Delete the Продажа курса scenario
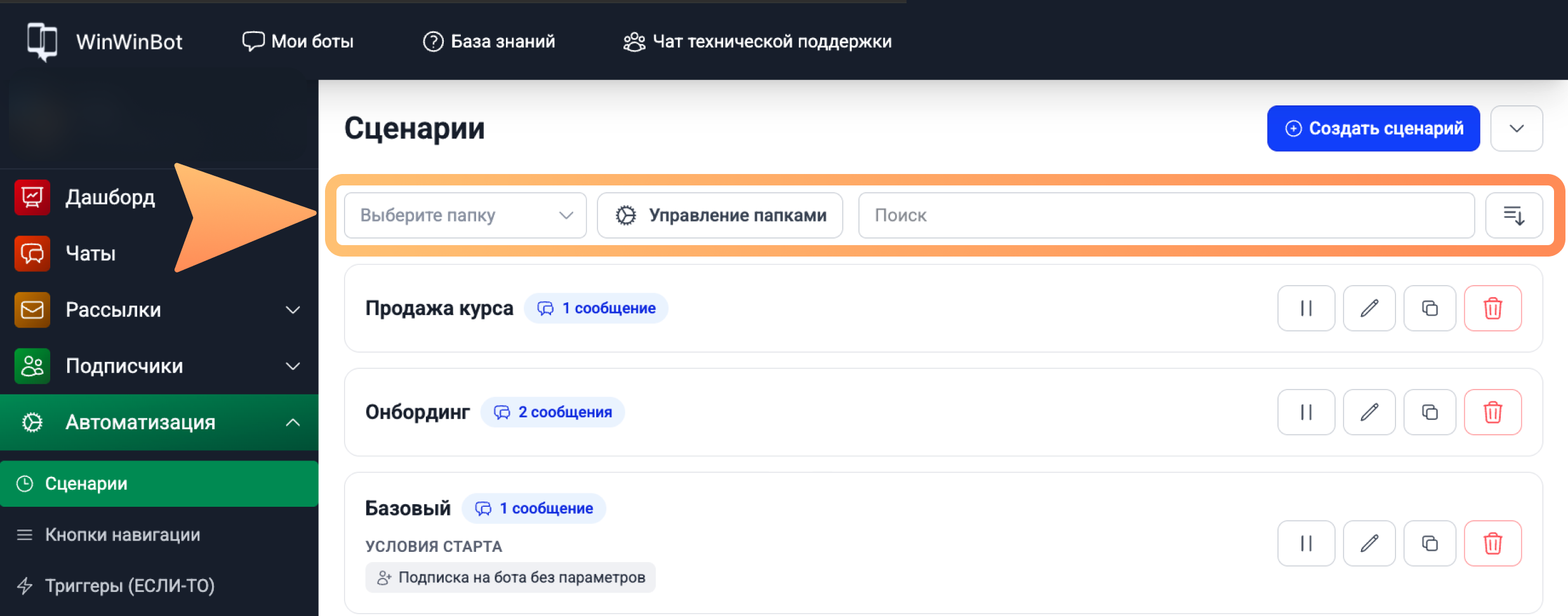1568x616 pixels. point(1492,309)
